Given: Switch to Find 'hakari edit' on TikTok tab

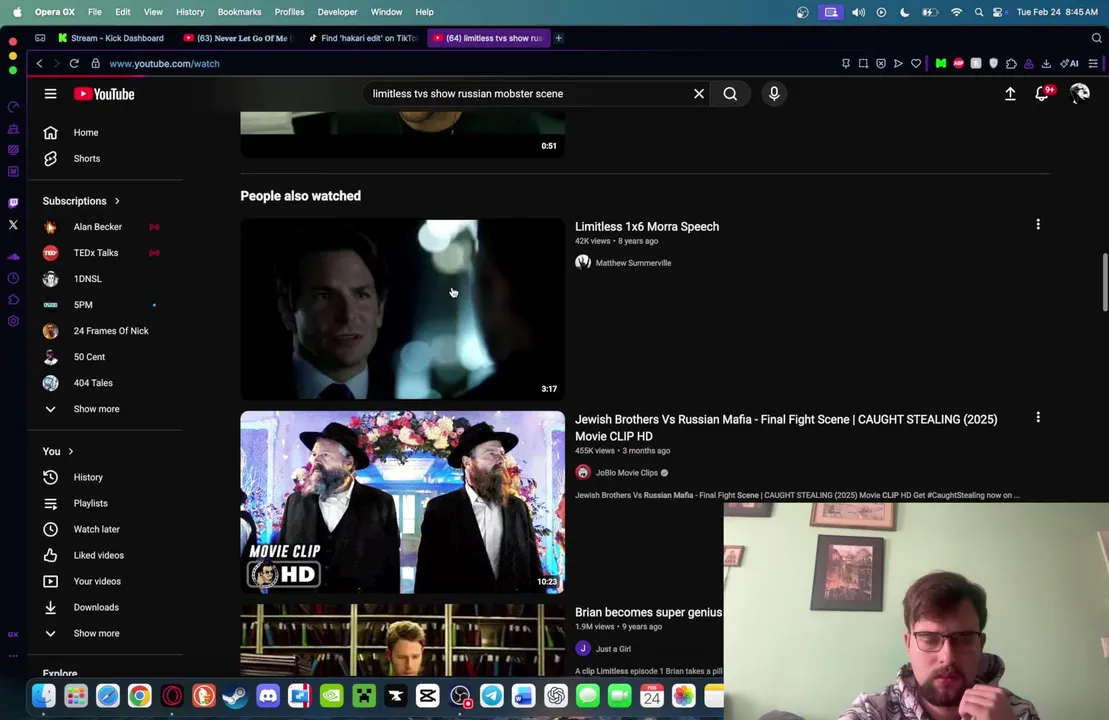Looking at the screenshot, I should (364, 38).
